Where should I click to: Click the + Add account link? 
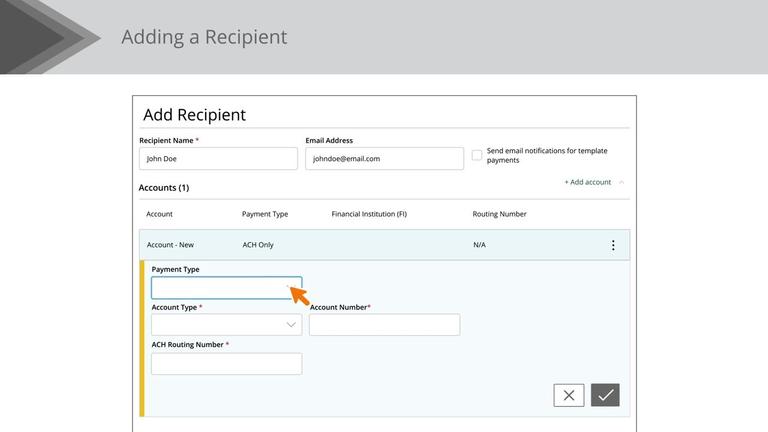pos(587,182)
